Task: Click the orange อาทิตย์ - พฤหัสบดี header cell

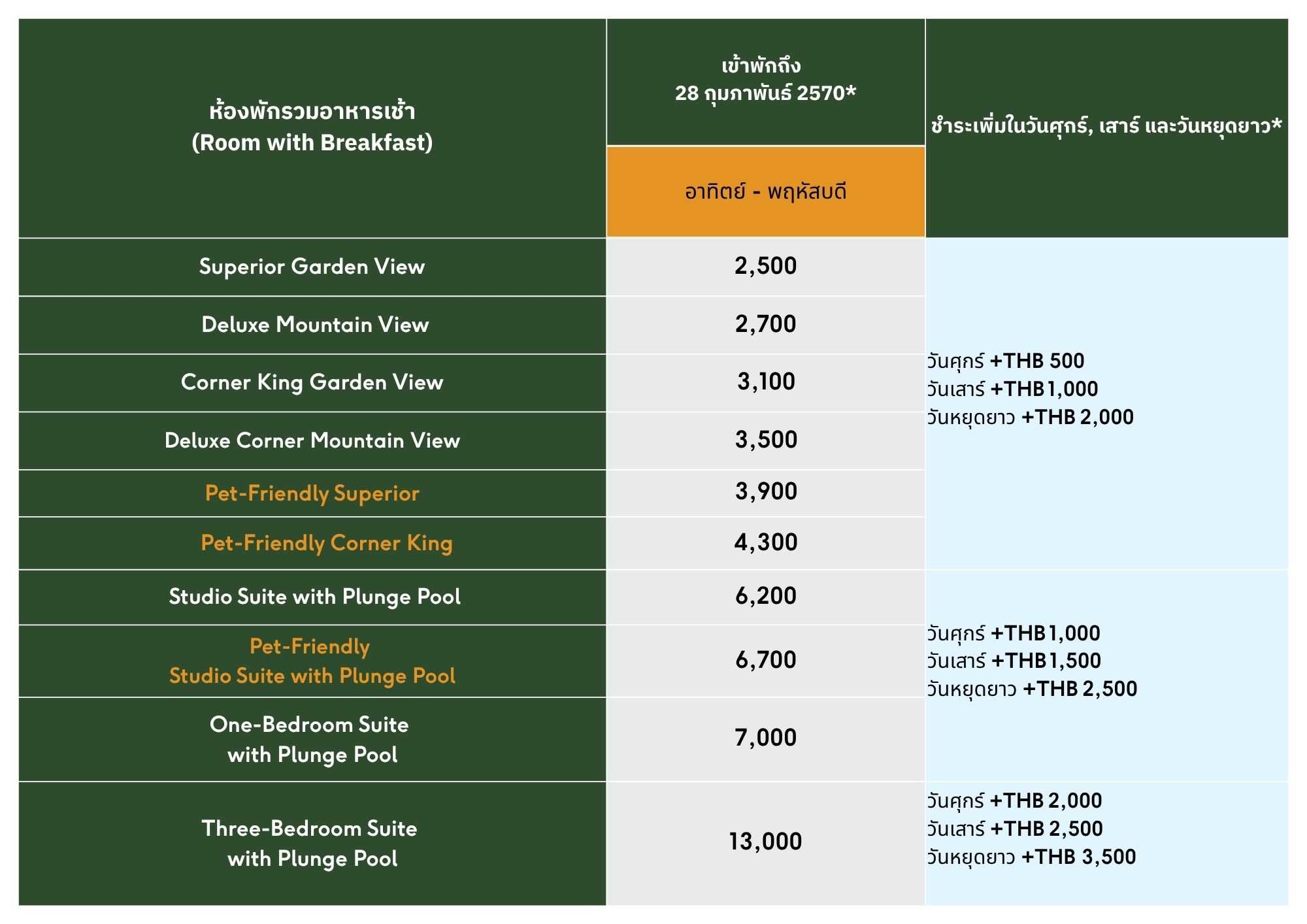Action: (766, 191)
